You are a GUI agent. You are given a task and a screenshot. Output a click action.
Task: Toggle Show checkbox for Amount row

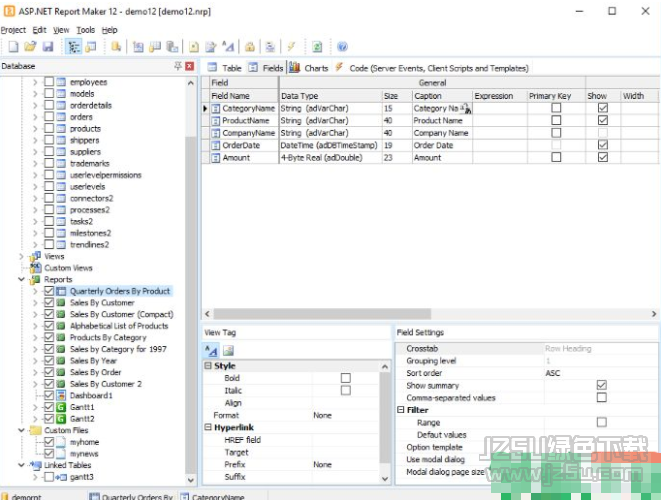(x=603, y=157)
